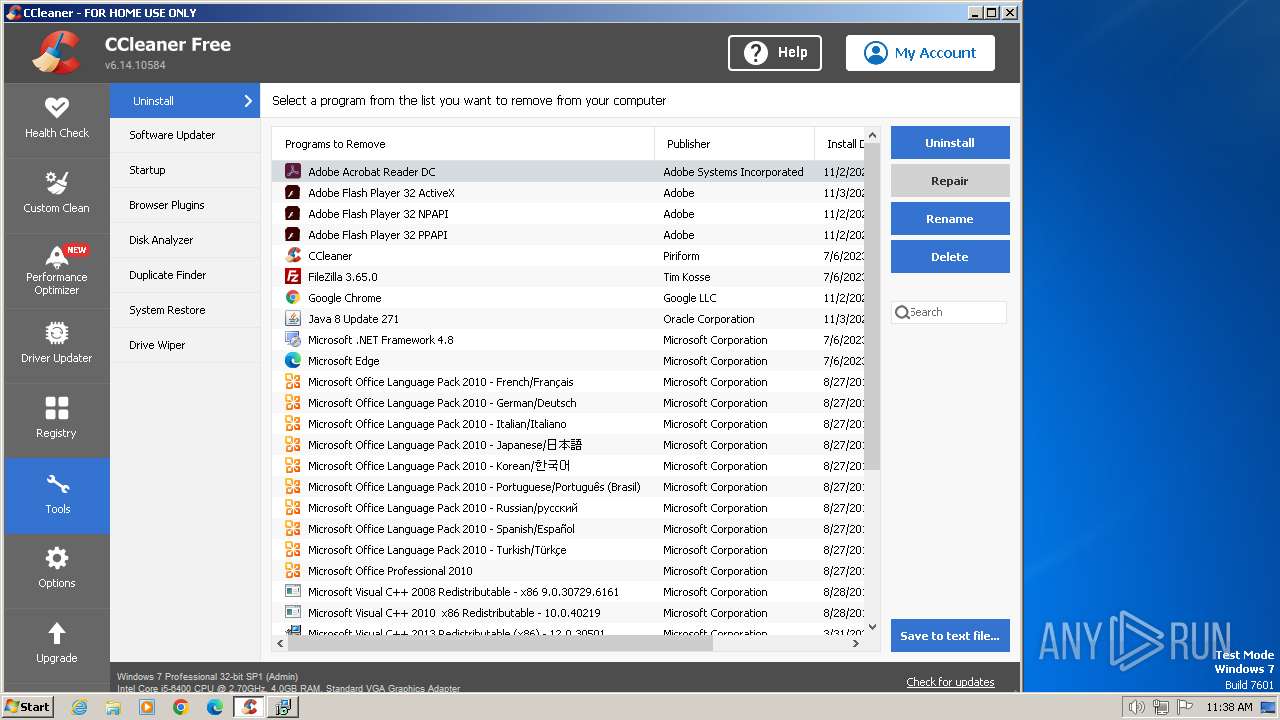1280x720 pixels.
Task: Click vertical scrollbar down arrow
Action: coord(872,627)
